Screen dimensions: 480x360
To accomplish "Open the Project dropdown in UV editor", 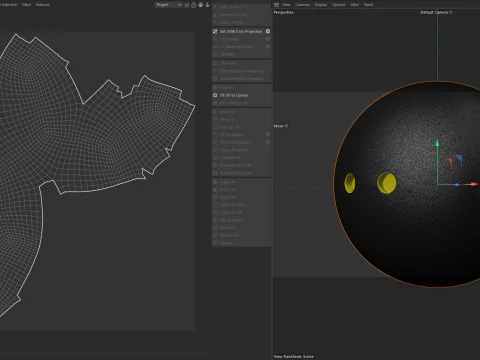I will click(169, 5).
